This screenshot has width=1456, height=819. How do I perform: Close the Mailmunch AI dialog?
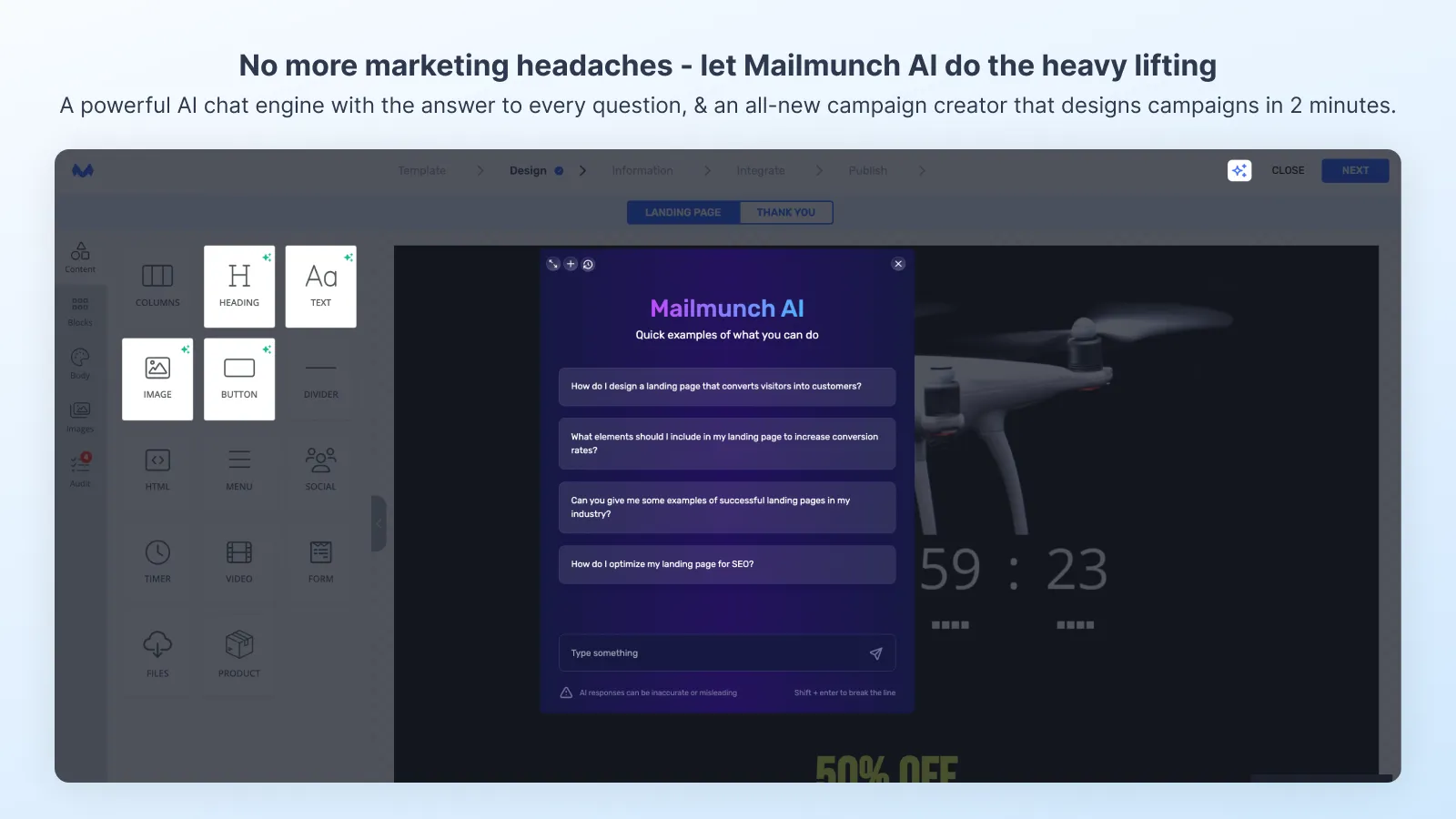(898, 264)
